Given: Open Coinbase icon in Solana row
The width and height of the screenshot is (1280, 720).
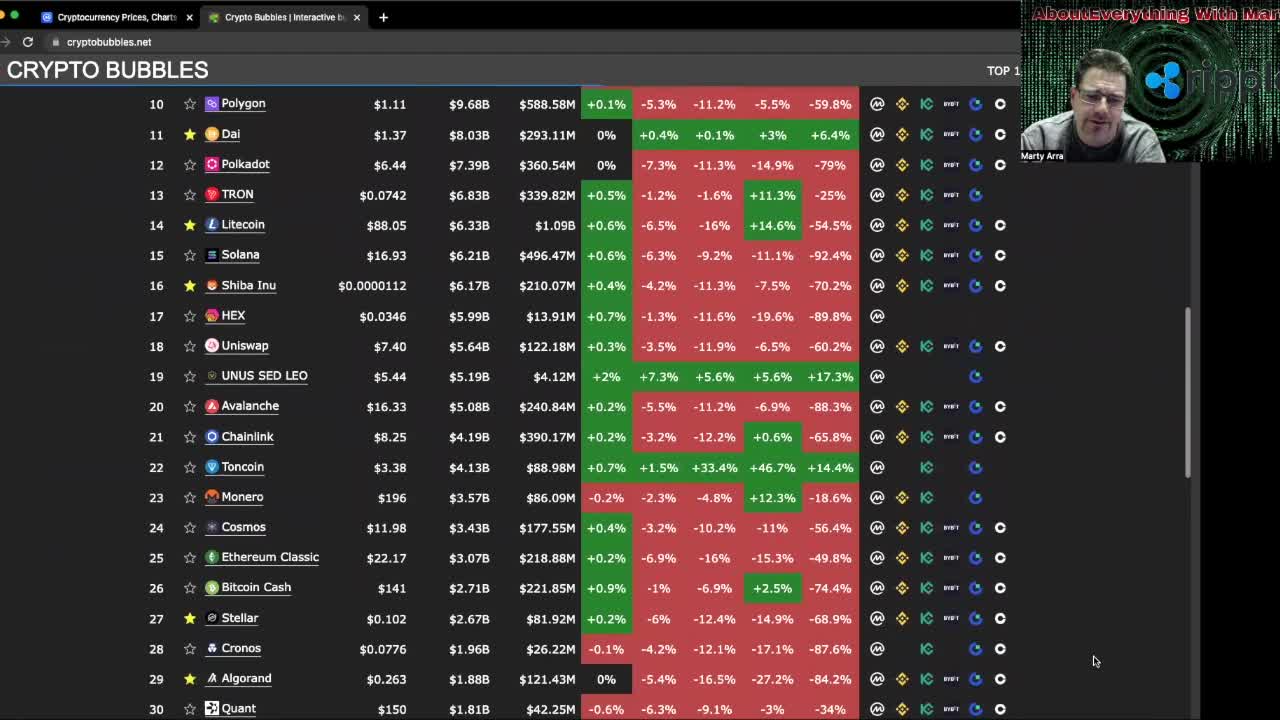Looking at the screenshot, I should click(1000, 255).
